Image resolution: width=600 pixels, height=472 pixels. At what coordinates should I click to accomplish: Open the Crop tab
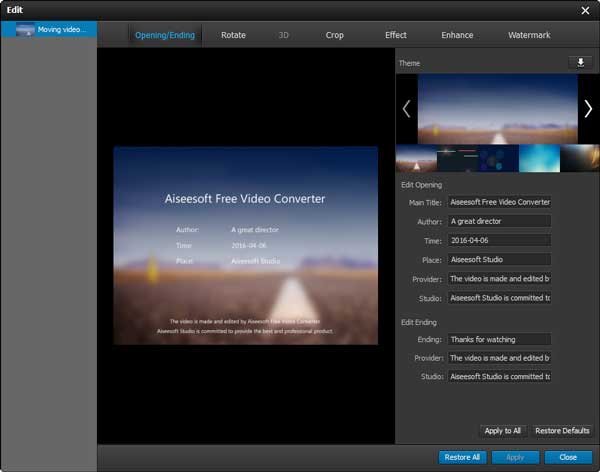[x=334, y=35]
